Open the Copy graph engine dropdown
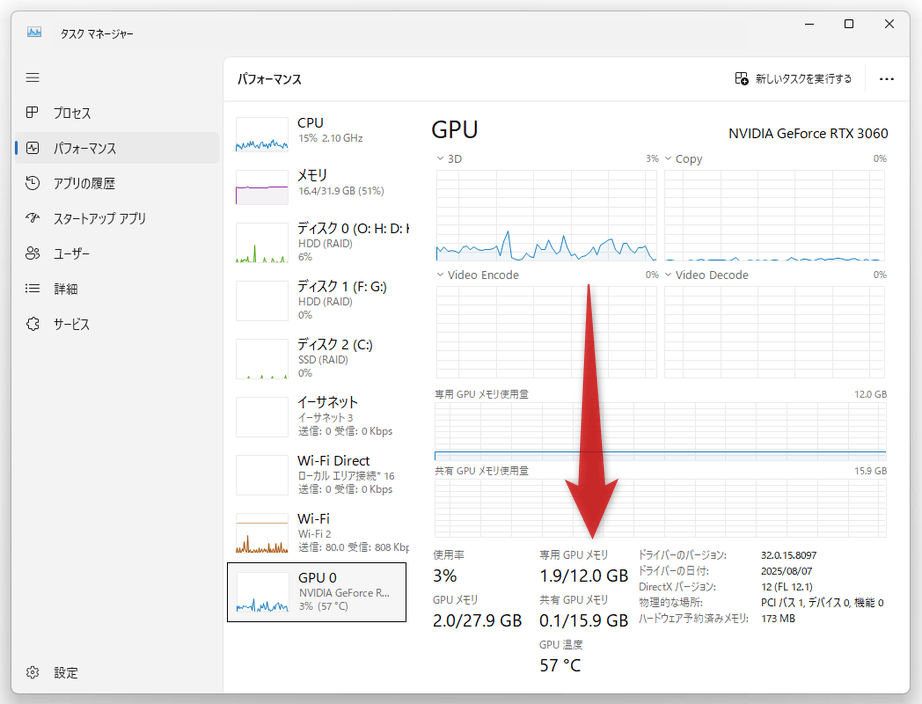This screenshot has width=922, height=704. pyautogui.click(x=669, y=159)
